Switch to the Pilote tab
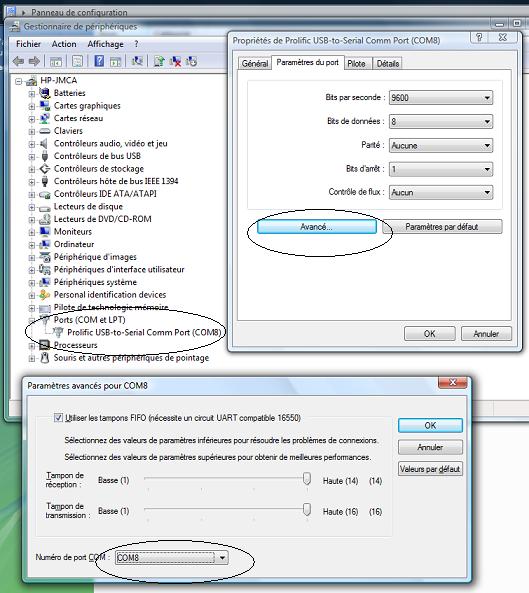 point(356,64)
